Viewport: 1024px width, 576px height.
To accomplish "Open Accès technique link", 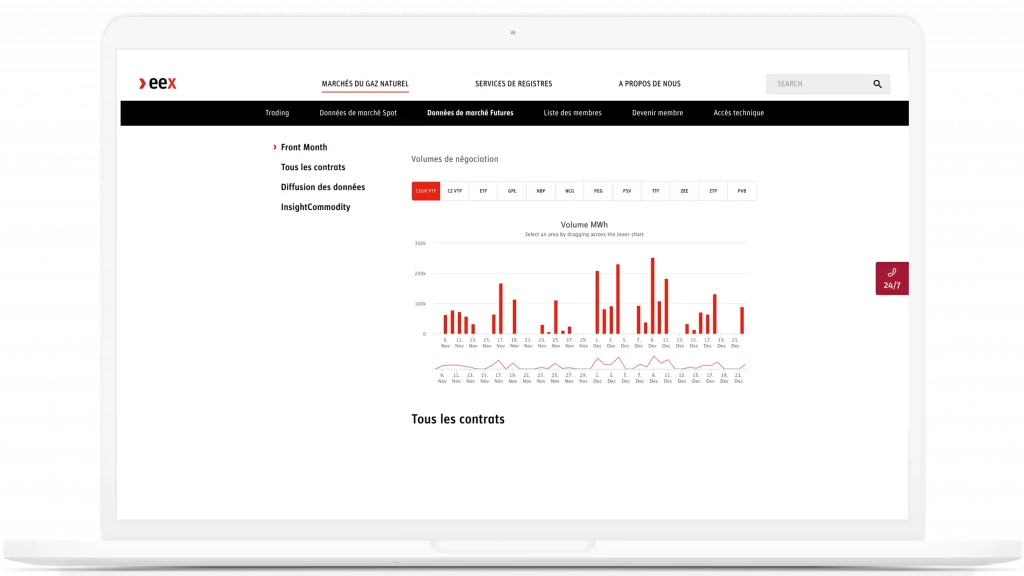I will [738, 113].
